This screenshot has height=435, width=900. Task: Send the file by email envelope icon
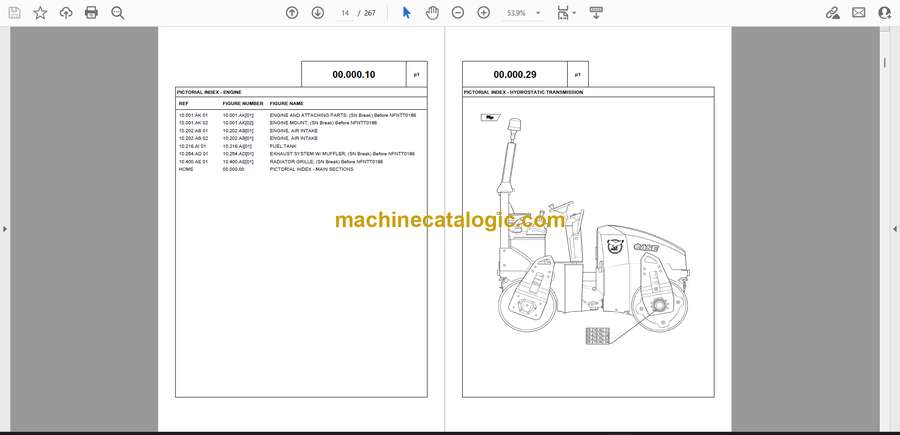[859, 13]
